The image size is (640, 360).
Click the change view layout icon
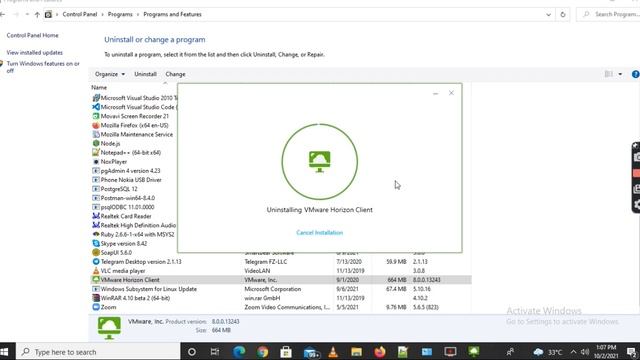[609, 74]
